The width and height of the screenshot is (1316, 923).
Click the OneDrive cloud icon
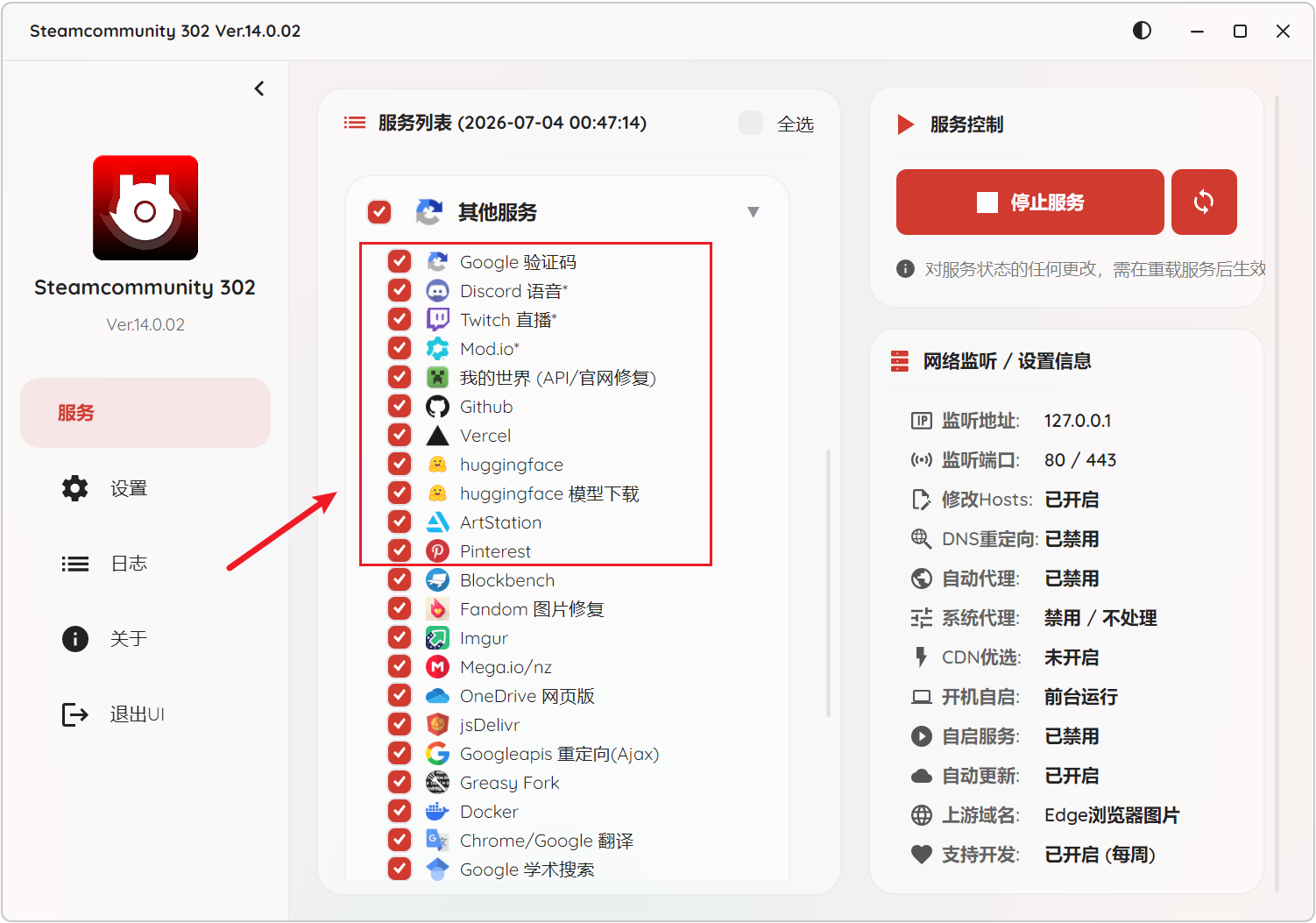437,695
